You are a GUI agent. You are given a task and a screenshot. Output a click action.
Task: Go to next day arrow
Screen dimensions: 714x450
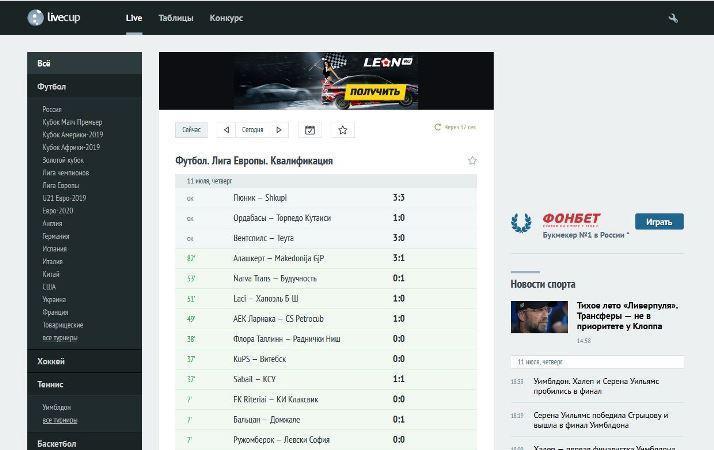(279, 130)
